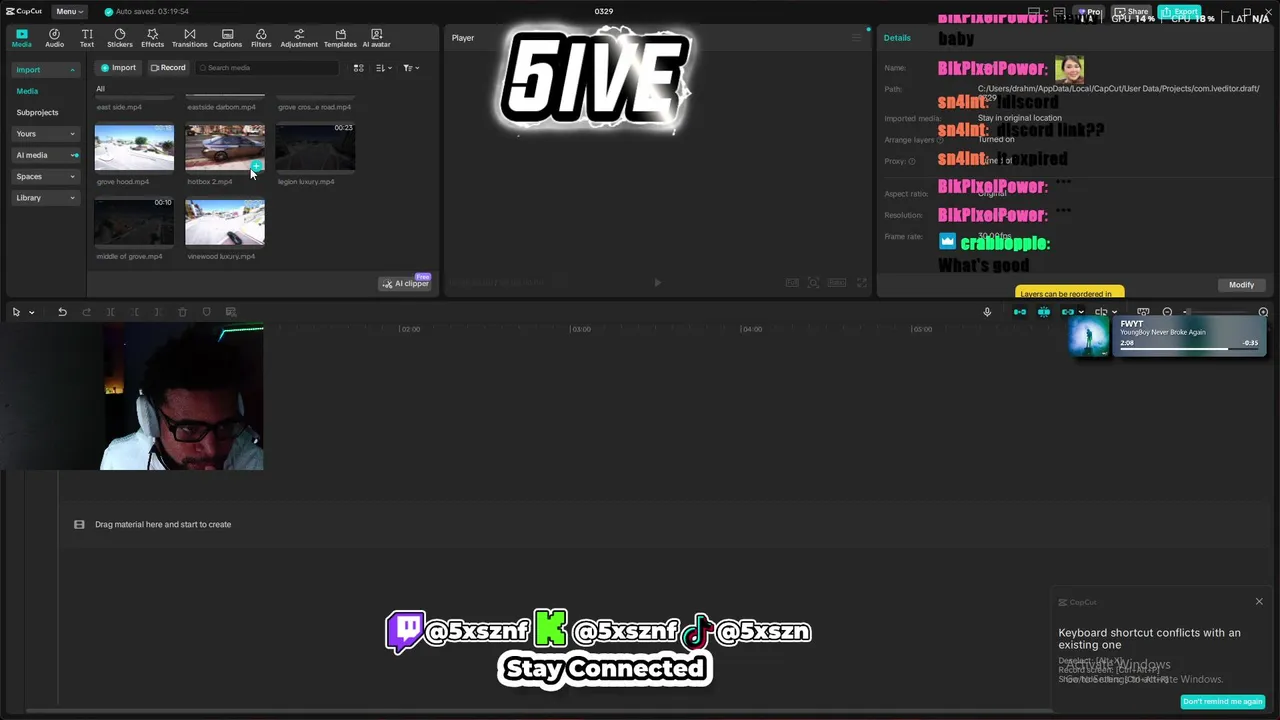Select the vinewood luxury.mp4 thumbnail
This screenshot has height=720, width=1280.
click(x=225, y=222)
